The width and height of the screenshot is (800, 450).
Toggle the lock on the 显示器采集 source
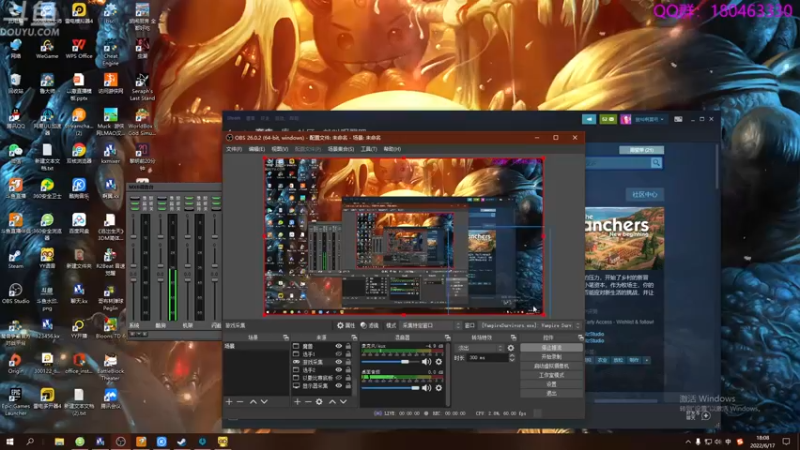[x=348, y=386]
